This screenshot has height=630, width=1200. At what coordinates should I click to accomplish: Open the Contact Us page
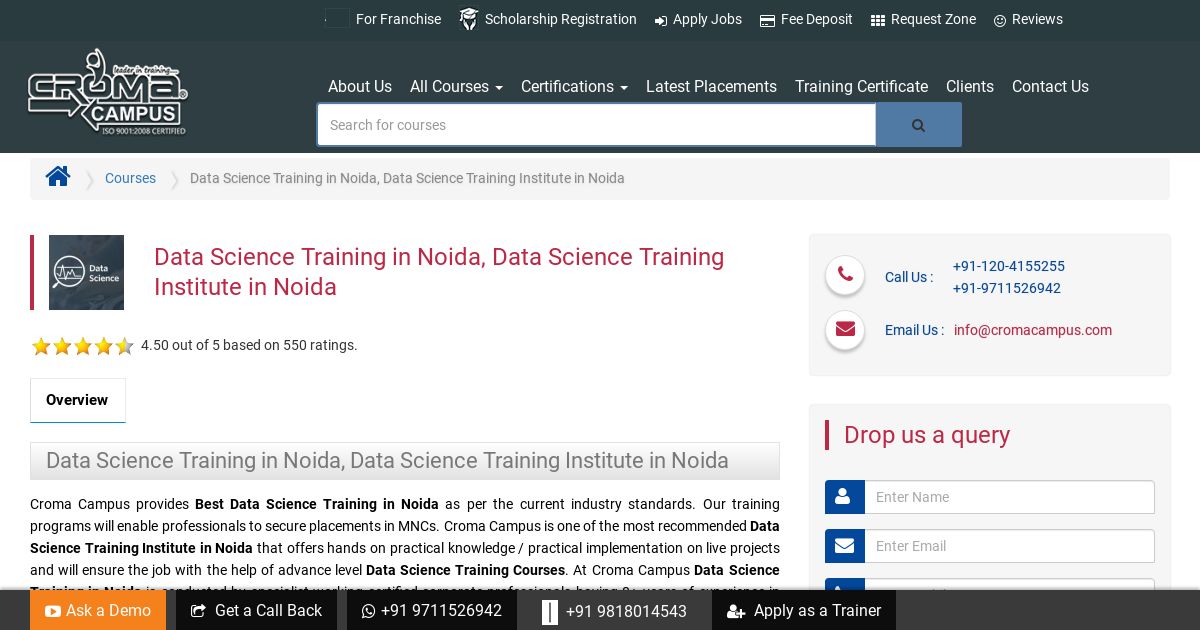[1050, 86]
